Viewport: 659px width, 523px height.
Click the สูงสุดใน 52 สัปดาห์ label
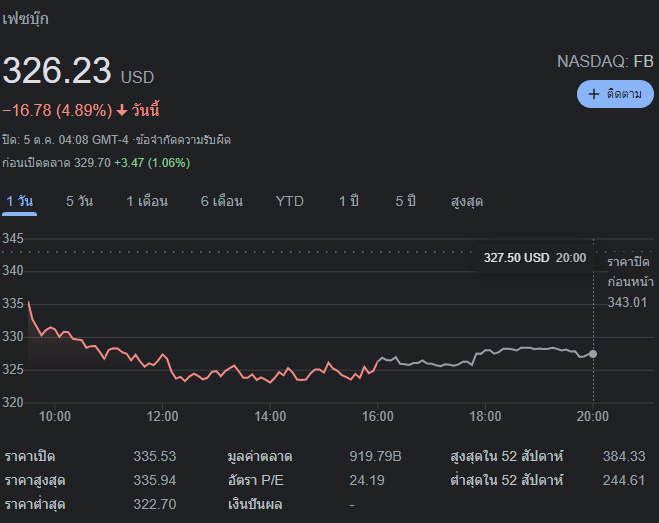(506, 457)
